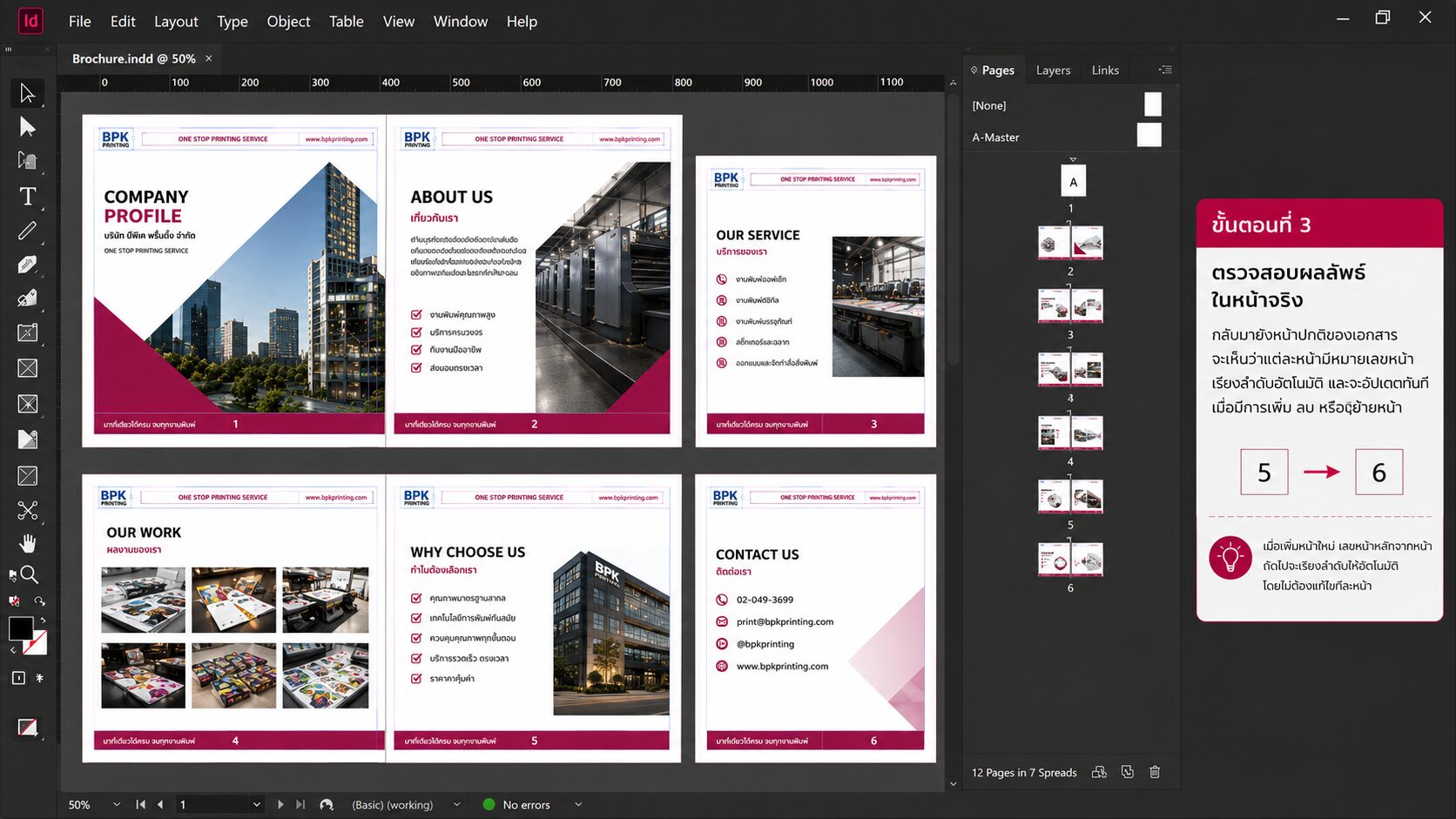Switch to the Layers tab
Viewport: 1456px width, 819px height.
point(1053,70)
